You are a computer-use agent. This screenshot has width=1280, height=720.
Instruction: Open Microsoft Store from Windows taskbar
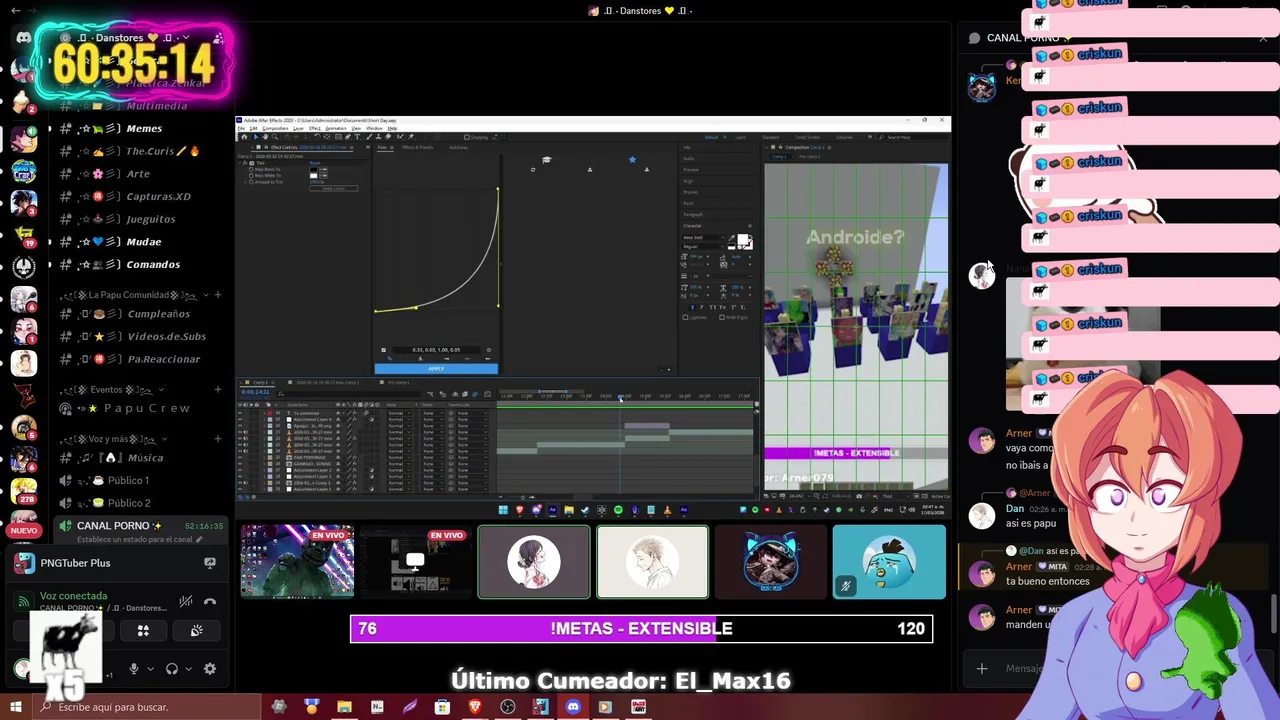(x=442, y=707)
